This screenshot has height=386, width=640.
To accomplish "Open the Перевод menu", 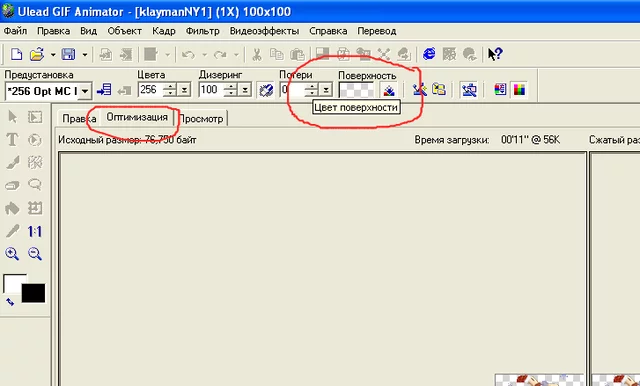I will [x=377, y=31].
